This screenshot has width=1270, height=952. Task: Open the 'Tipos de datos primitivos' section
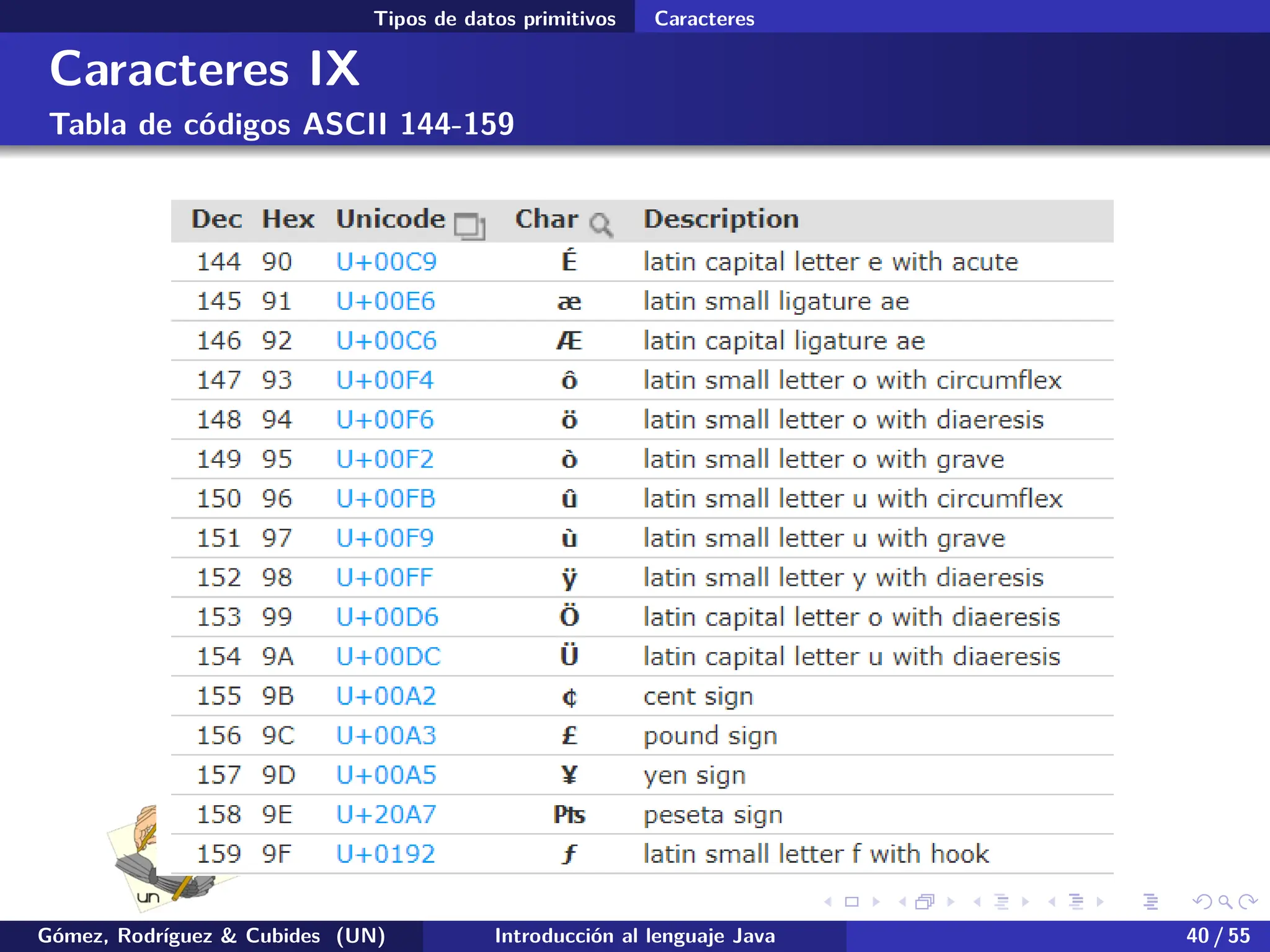tap(495, 18)
